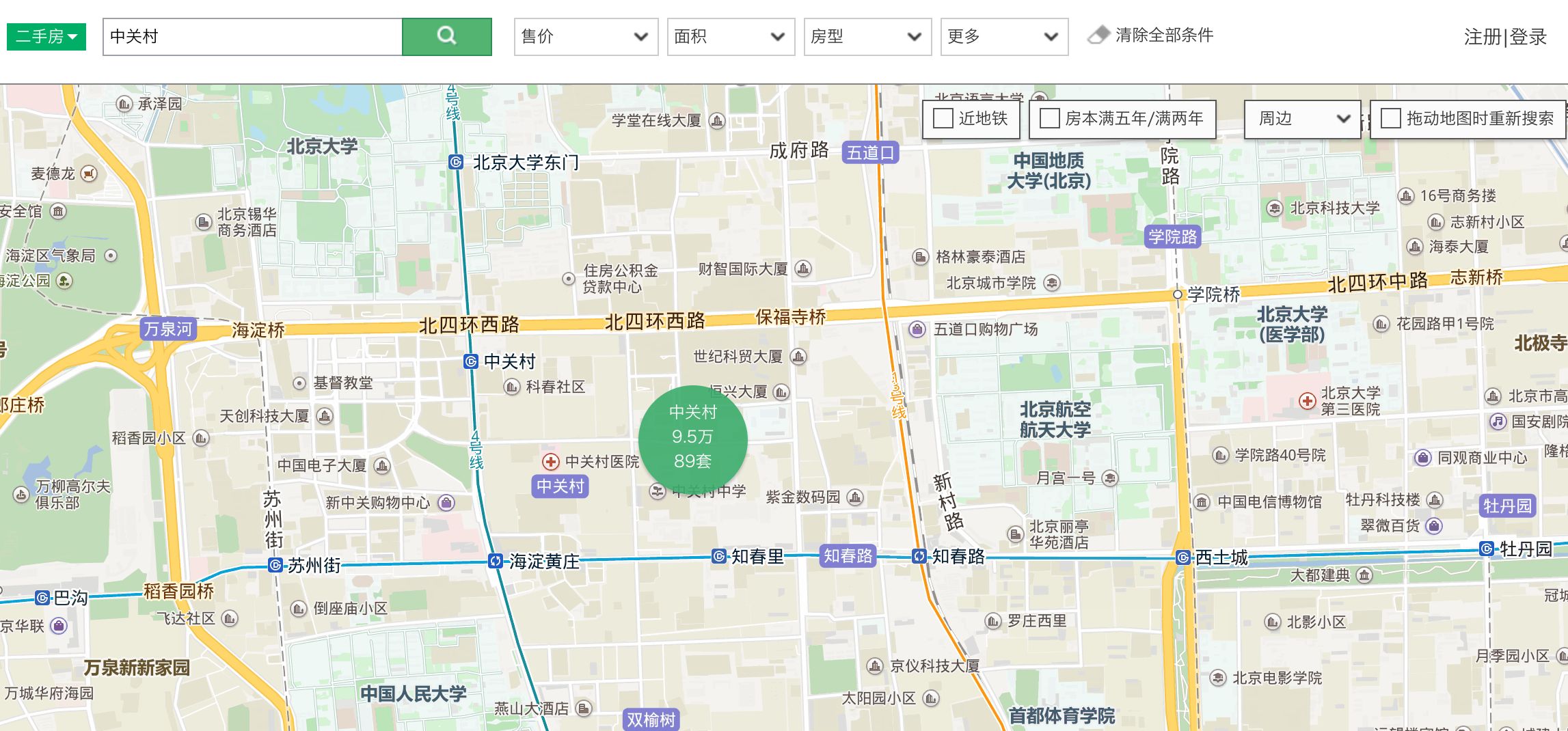
Task: Click the 成府路 road label
Action: click(799, 150)
